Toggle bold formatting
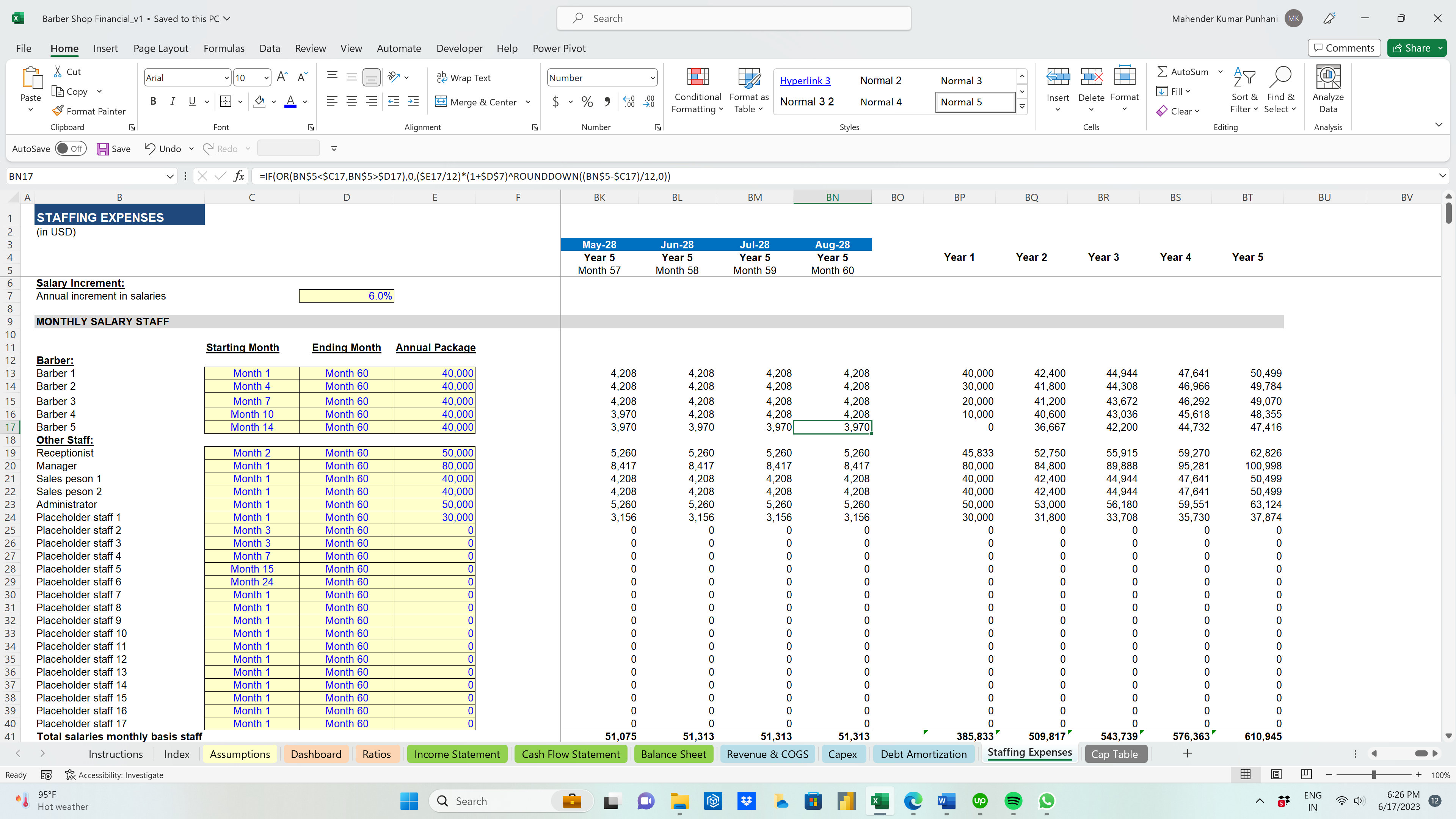 tap(152, 101)
